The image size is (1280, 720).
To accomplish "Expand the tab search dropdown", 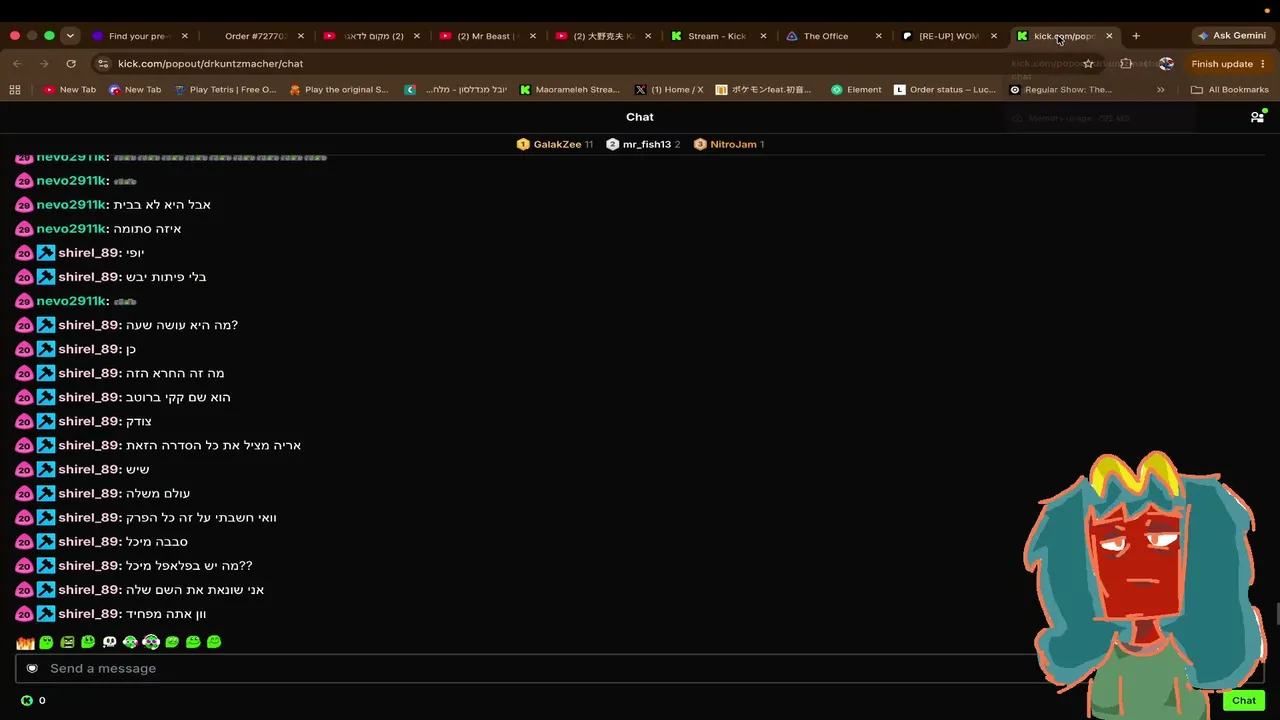I will tap(70, 36).
